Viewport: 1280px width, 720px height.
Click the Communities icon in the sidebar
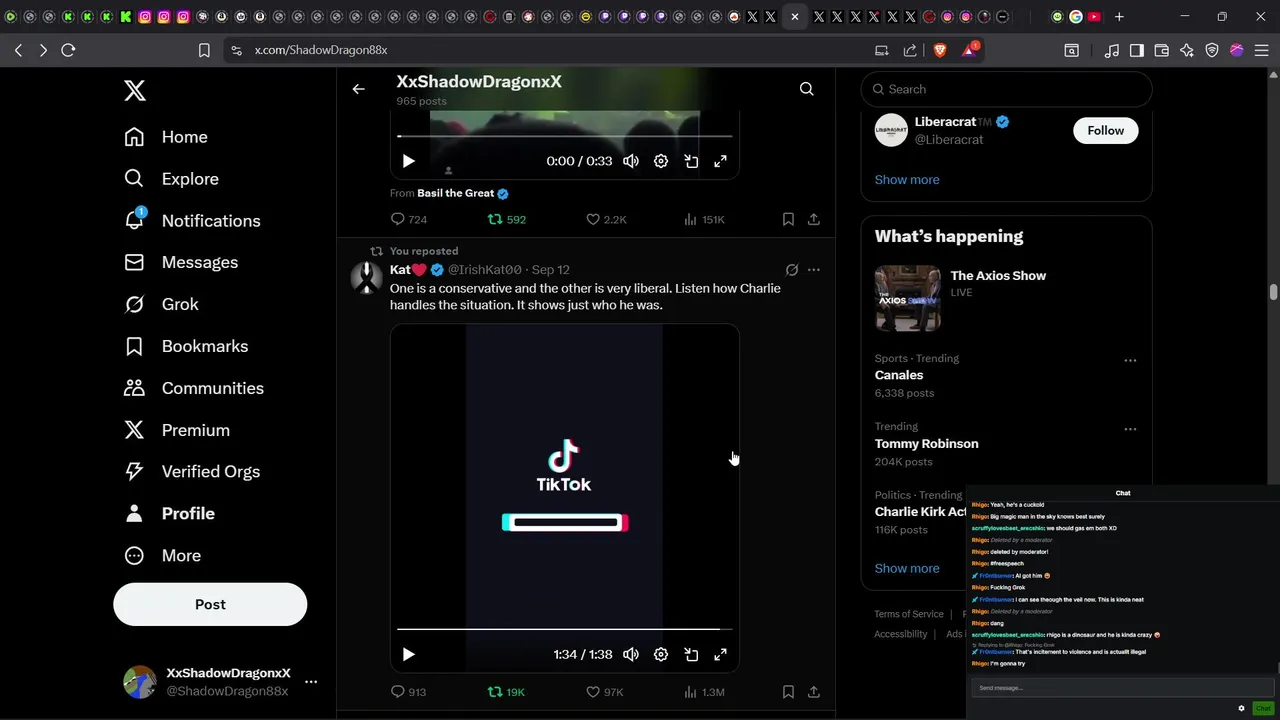pos(134,388)
